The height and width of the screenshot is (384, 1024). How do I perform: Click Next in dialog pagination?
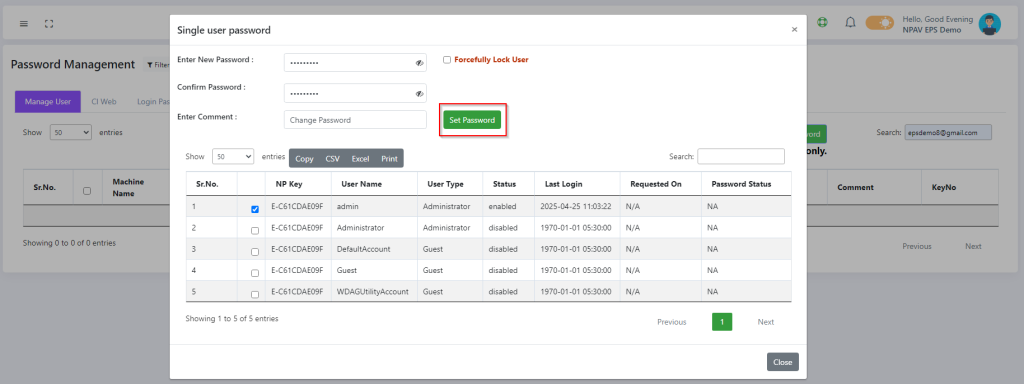[765, 322]
